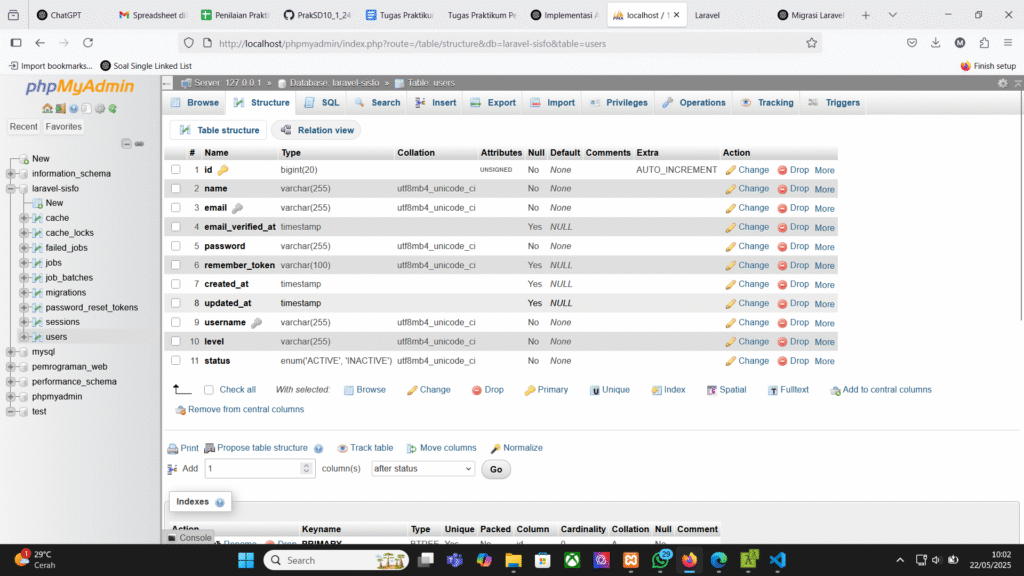Click the Normalize wand icon
This screenshot has width=1024, height=576.
[x=496, y=448]
